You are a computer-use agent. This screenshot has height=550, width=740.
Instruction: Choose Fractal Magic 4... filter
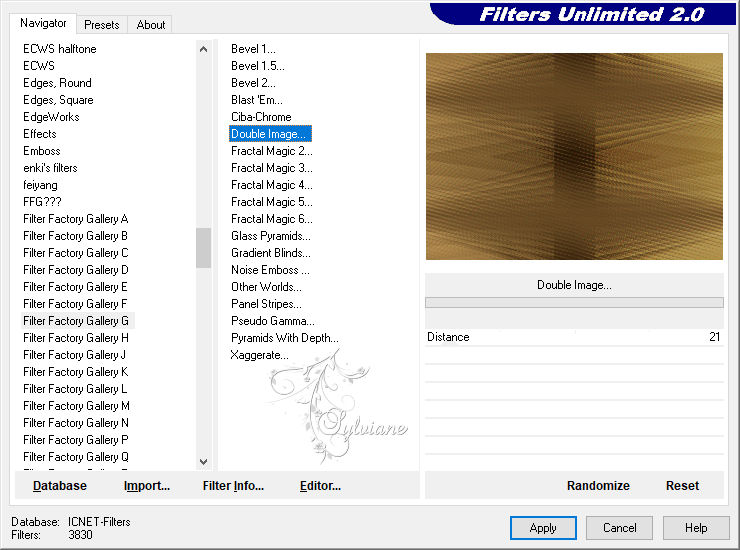(272, 185)
